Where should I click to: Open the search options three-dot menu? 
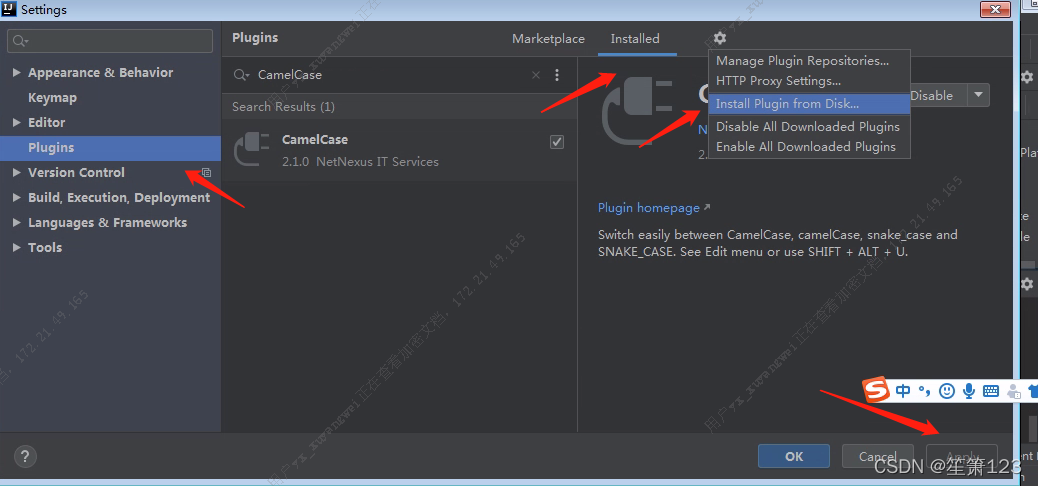click(x=557, y=75)
